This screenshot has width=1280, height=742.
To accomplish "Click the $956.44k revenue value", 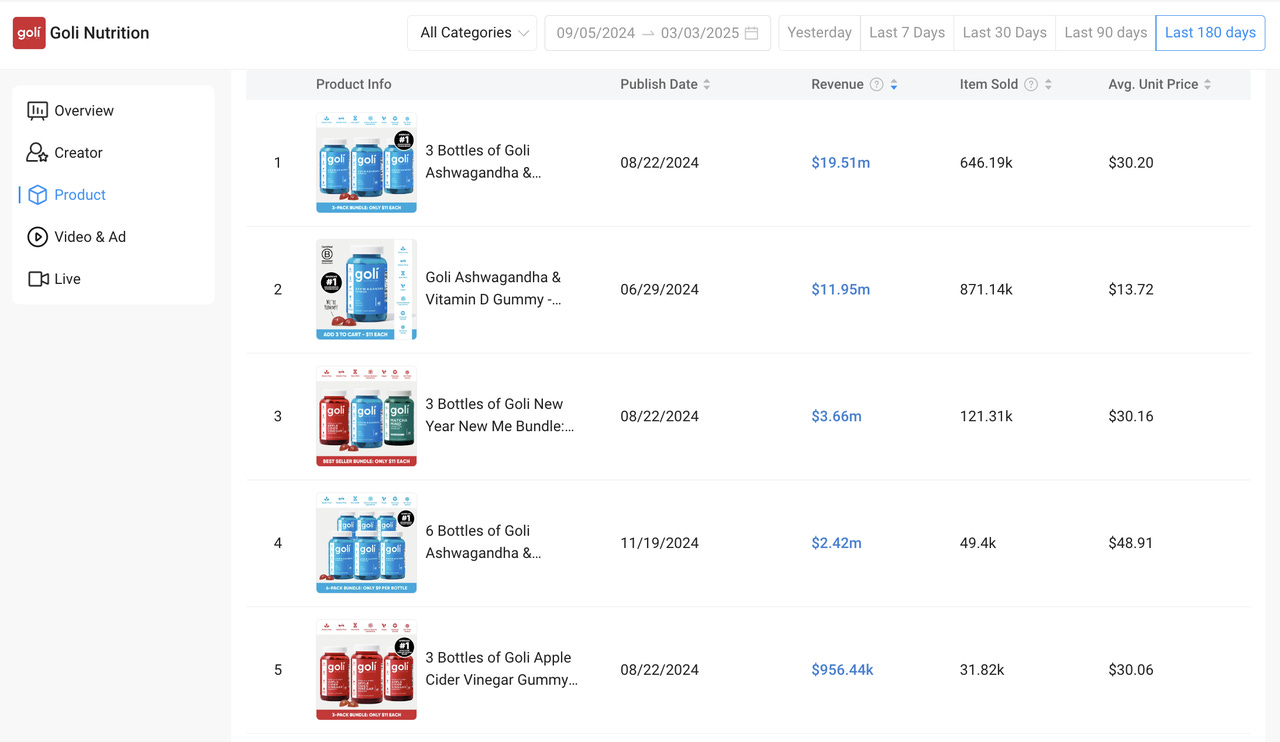I will 843,670.
